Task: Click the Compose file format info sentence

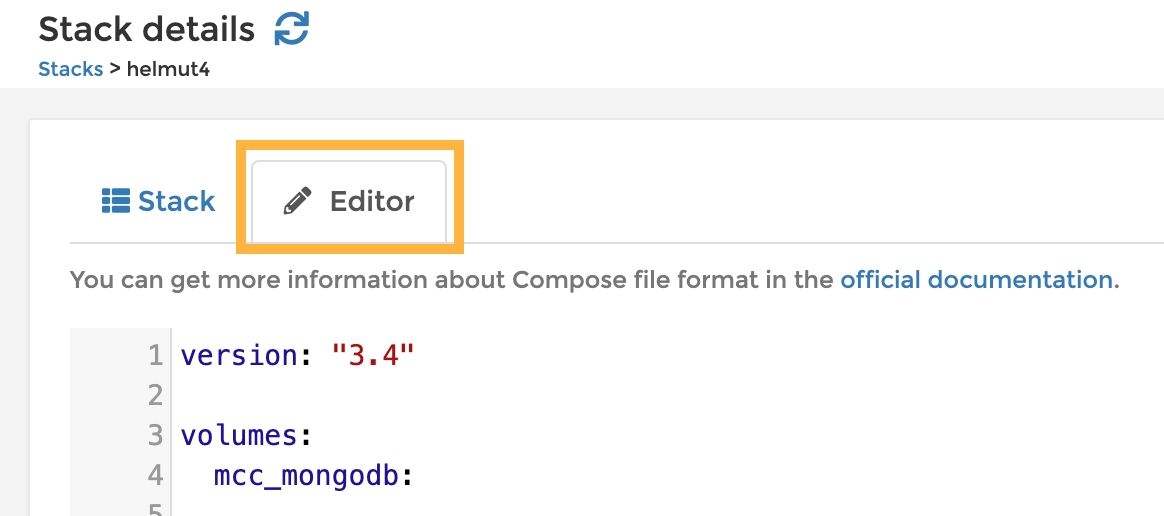Action: pos(450,279)
